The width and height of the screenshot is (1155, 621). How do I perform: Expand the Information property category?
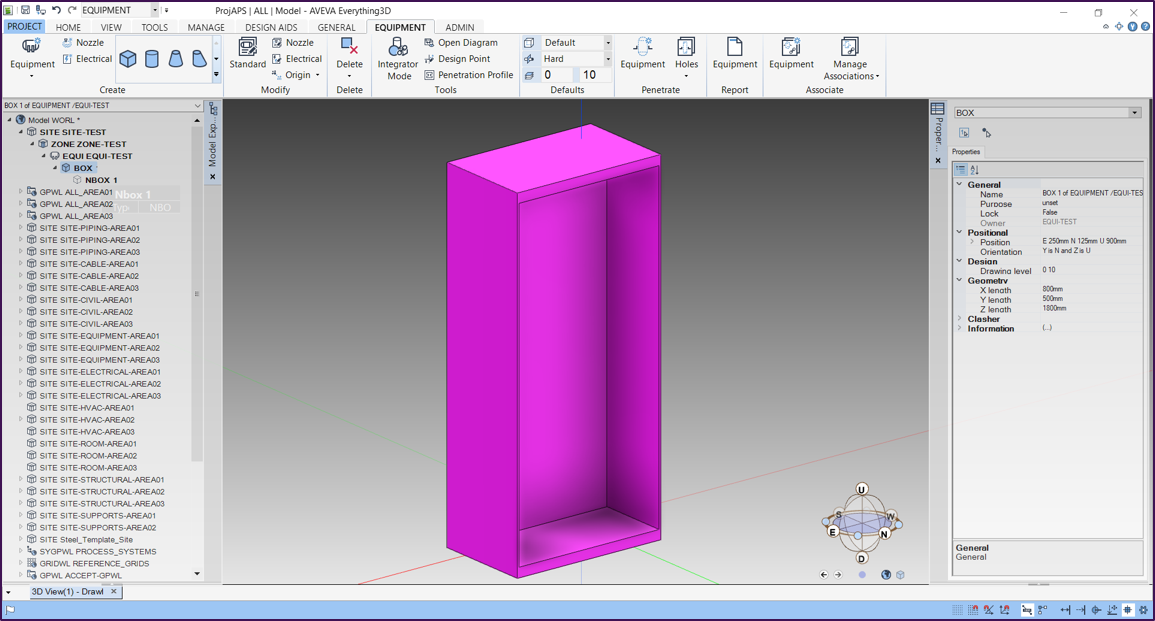point(959,329)
